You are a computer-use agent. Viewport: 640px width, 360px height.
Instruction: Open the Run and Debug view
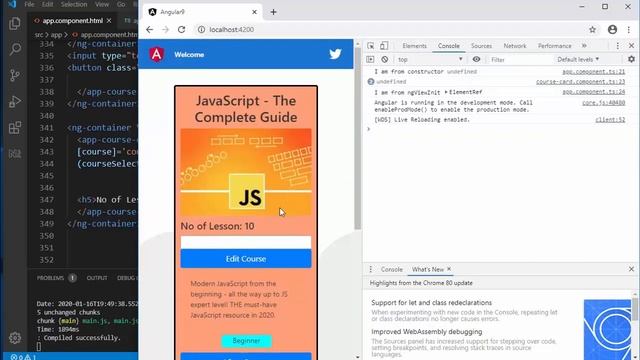(x=15, y=101)
